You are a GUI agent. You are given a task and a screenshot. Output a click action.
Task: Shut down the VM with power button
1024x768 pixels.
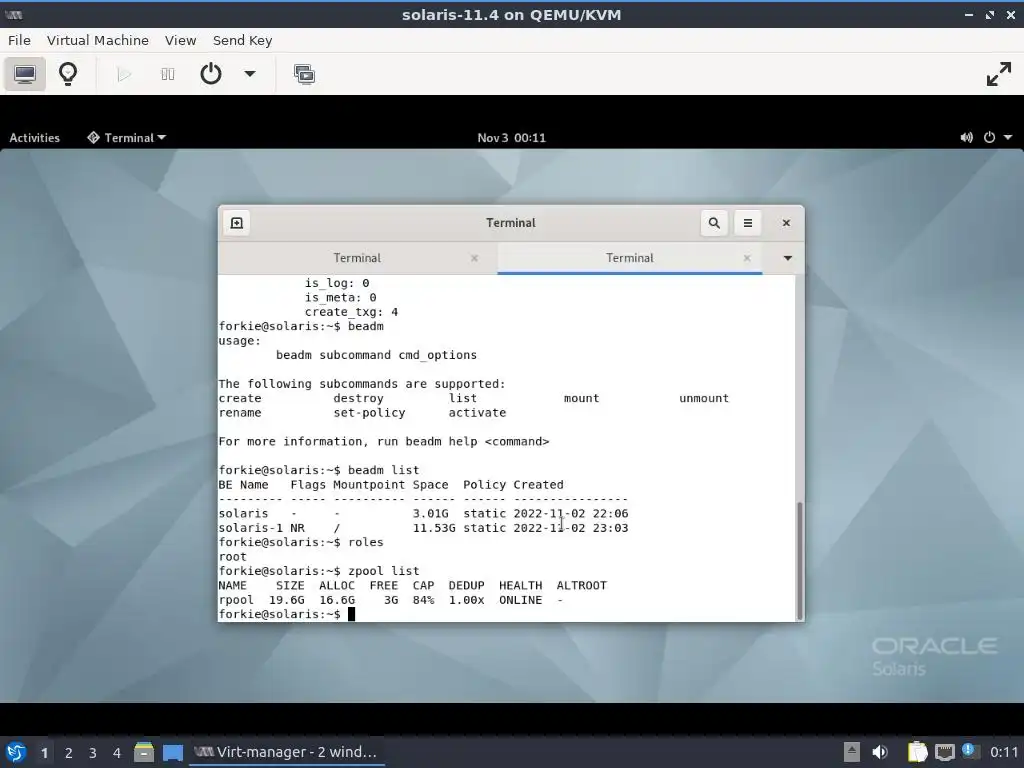point(210,74)
